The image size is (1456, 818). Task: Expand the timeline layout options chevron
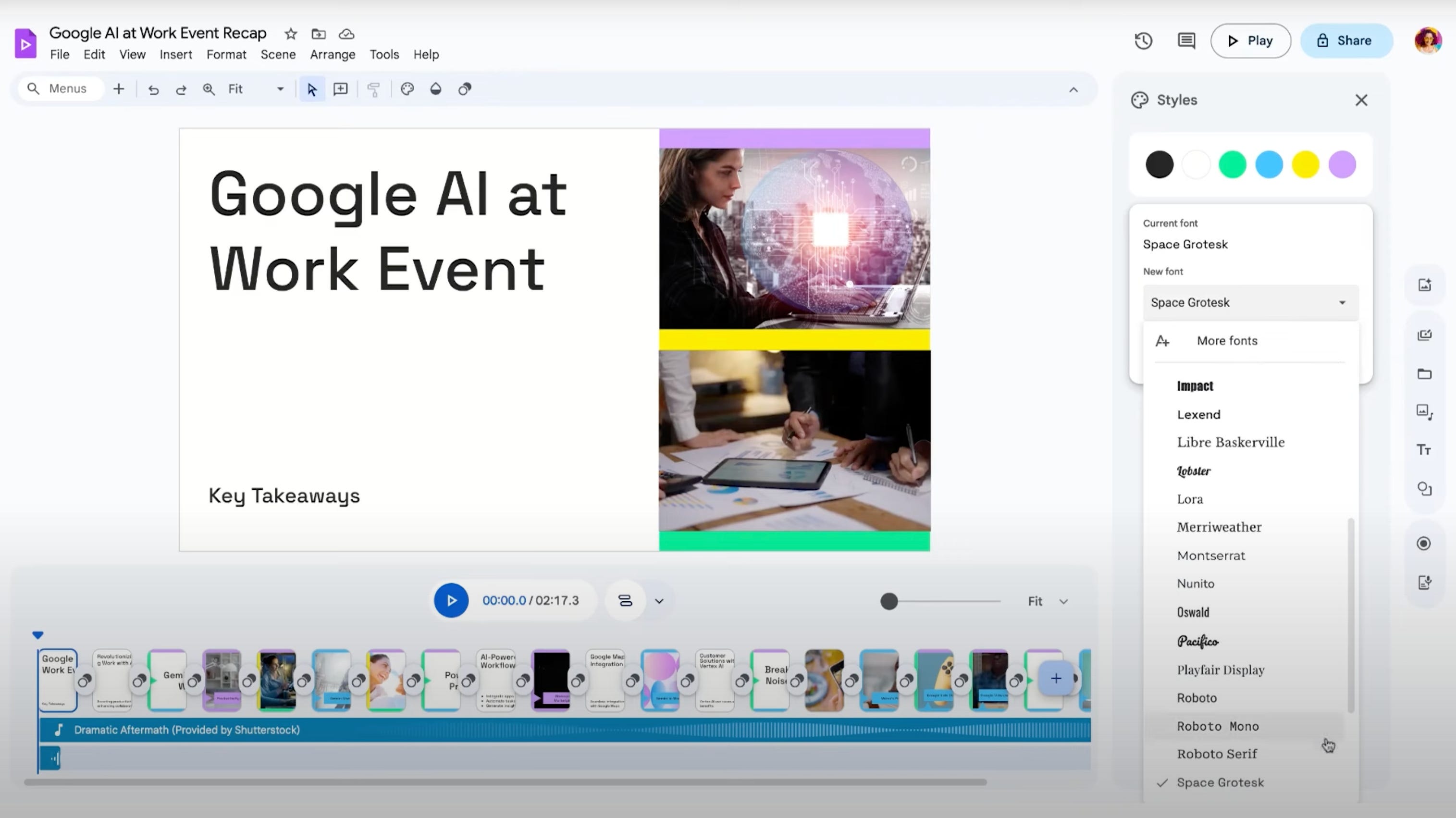[x=659, y=601]
